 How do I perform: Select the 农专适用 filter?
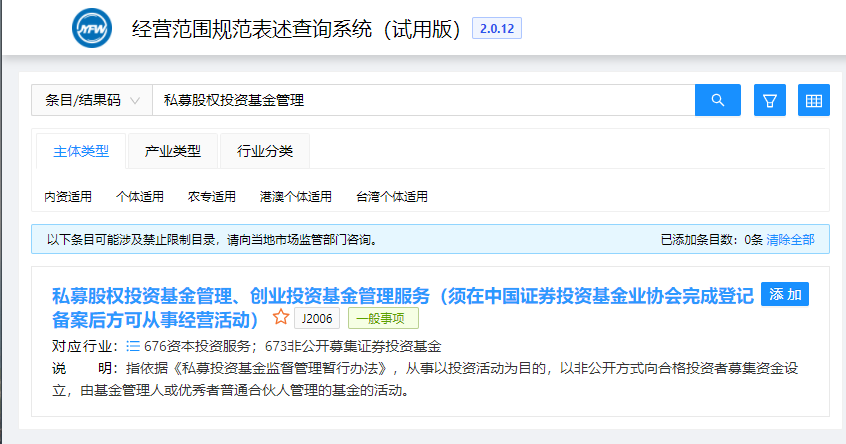tap(212, 196)
